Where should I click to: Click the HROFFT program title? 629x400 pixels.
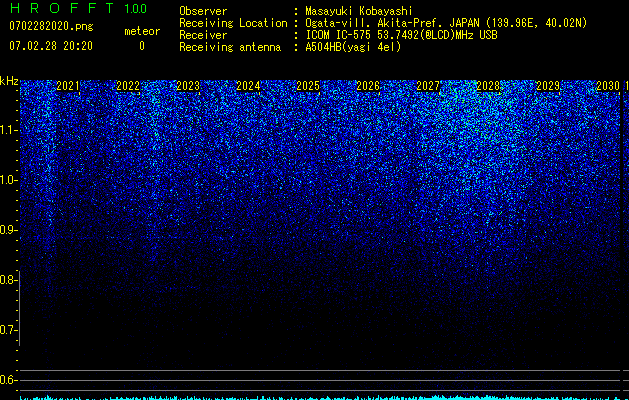(x=62, y=8)
